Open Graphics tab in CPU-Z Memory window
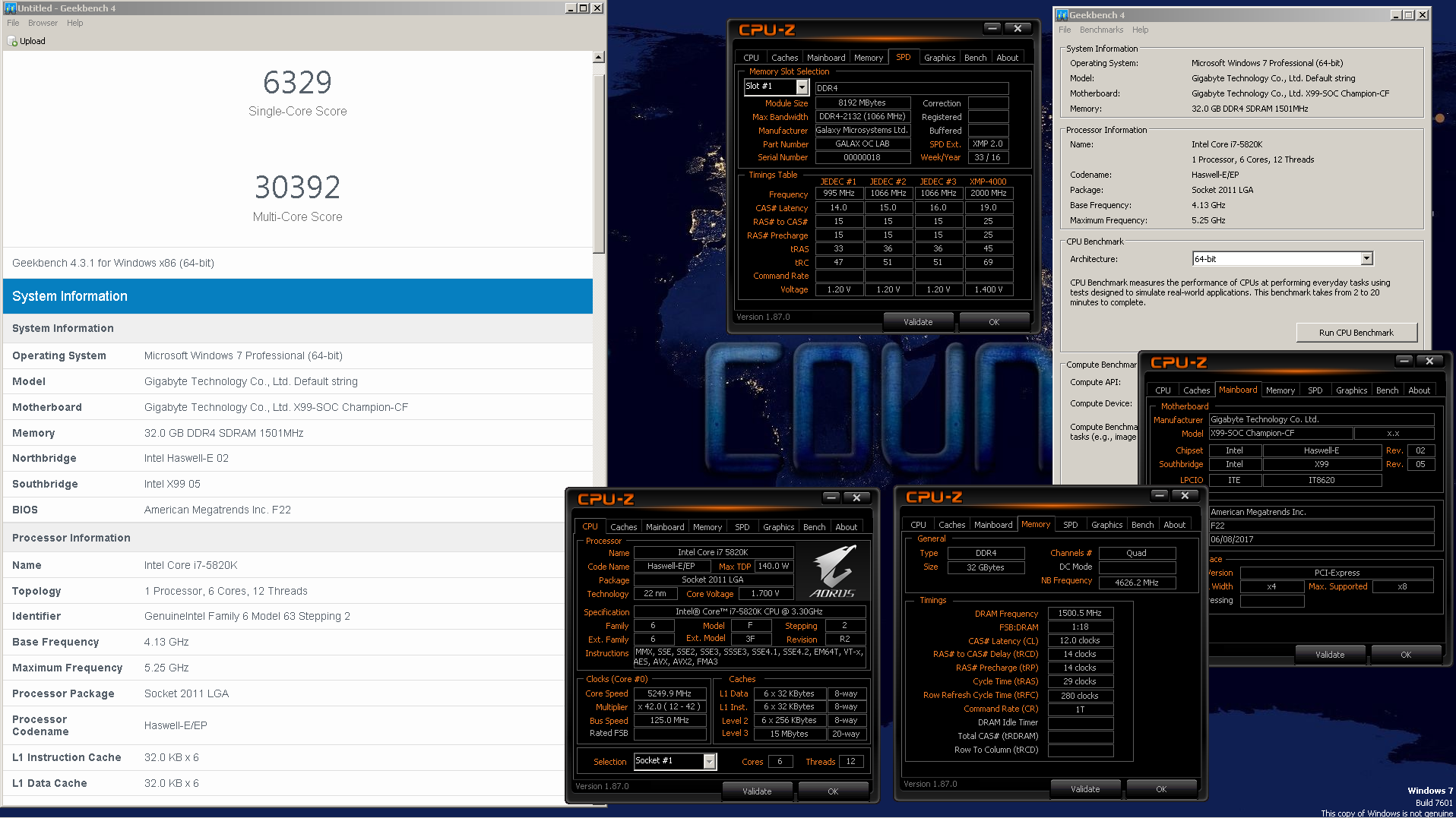1456x818 pixels. pos(1107,525)
